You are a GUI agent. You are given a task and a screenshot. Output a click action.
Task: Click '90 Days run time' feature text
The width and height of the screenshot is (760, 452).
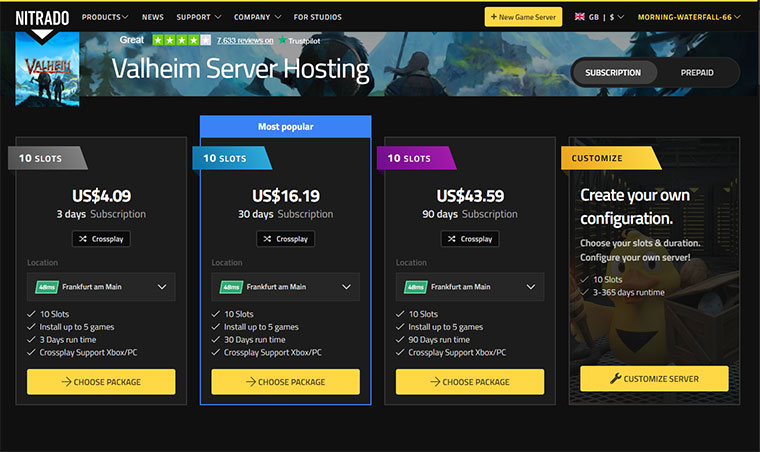coord(439,340)
